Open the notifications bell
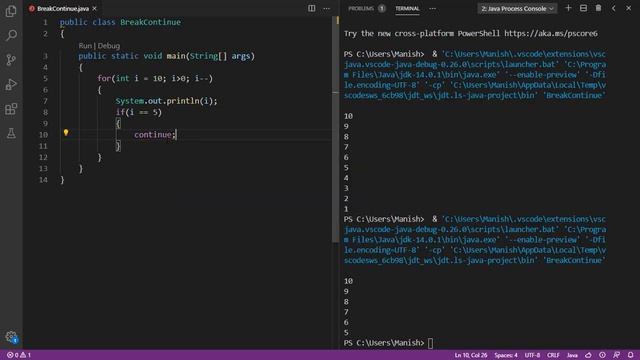The height and width of the screenshot is (360, 640). coord(631,355)
